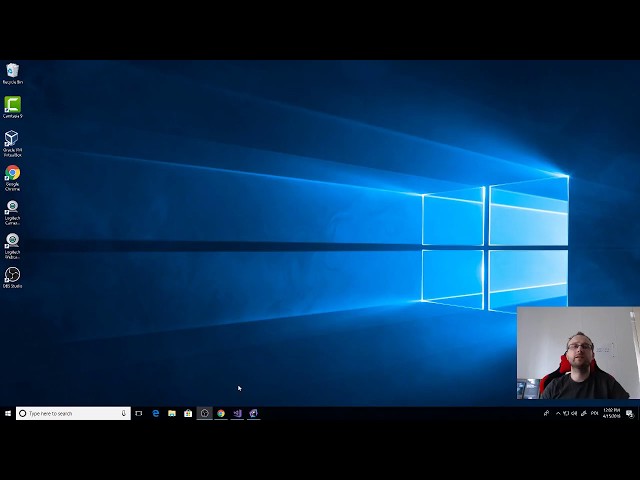
Task: Open the People icon in system tray
Action: click(546, 413)
